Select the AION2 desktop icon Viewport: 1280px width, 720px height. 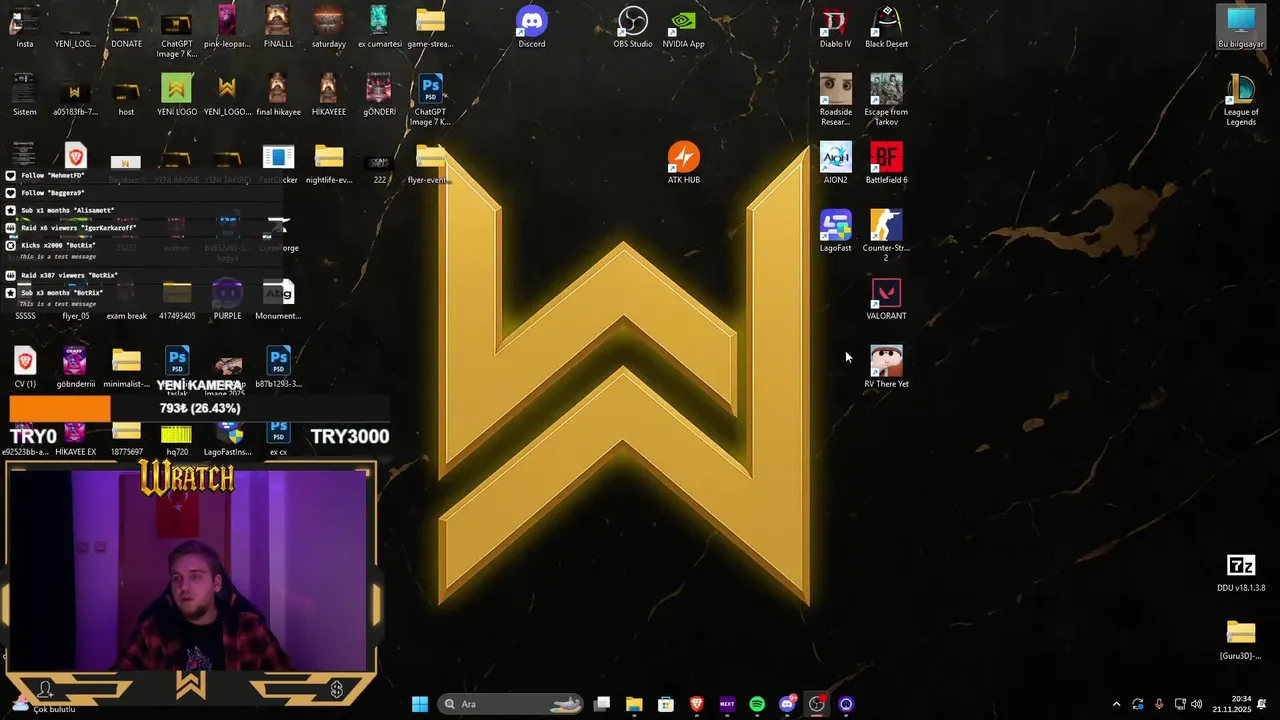coord(836,163)
